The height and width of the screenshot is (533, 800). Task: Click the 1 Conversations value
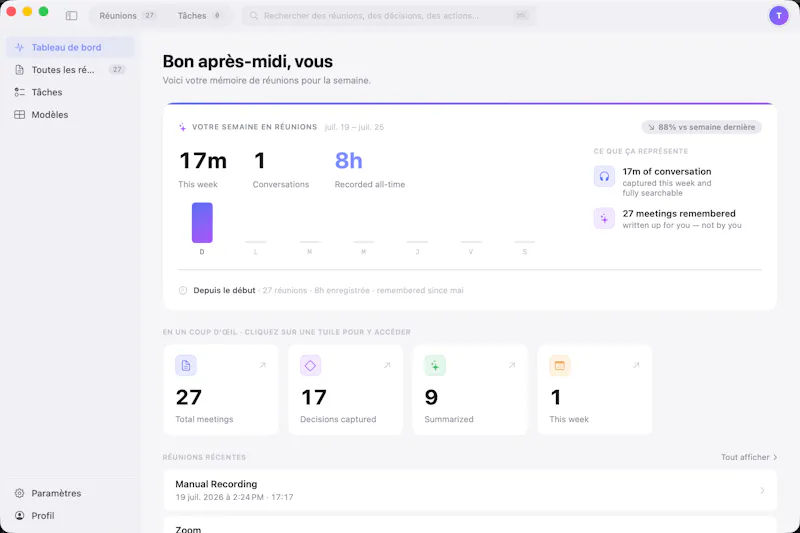tap(259, 161)
